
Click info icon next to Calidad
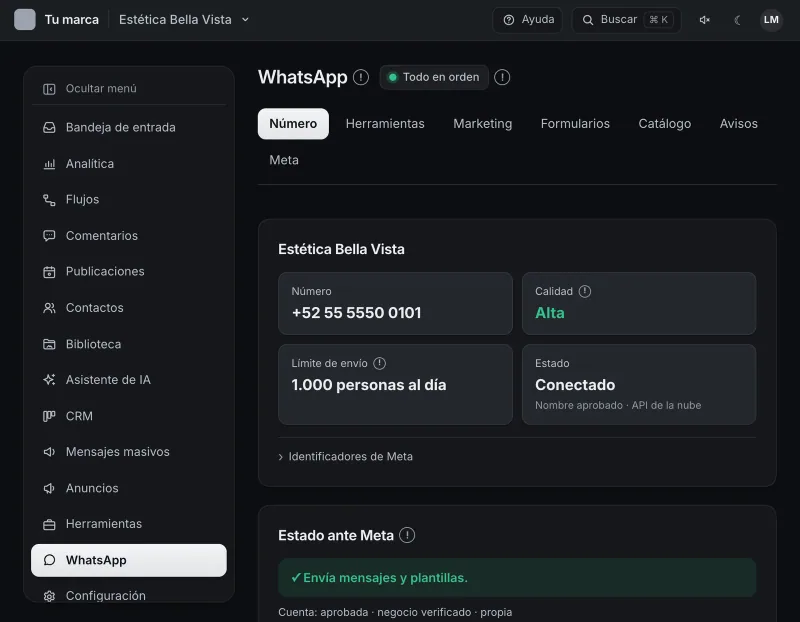click(585, 291)
